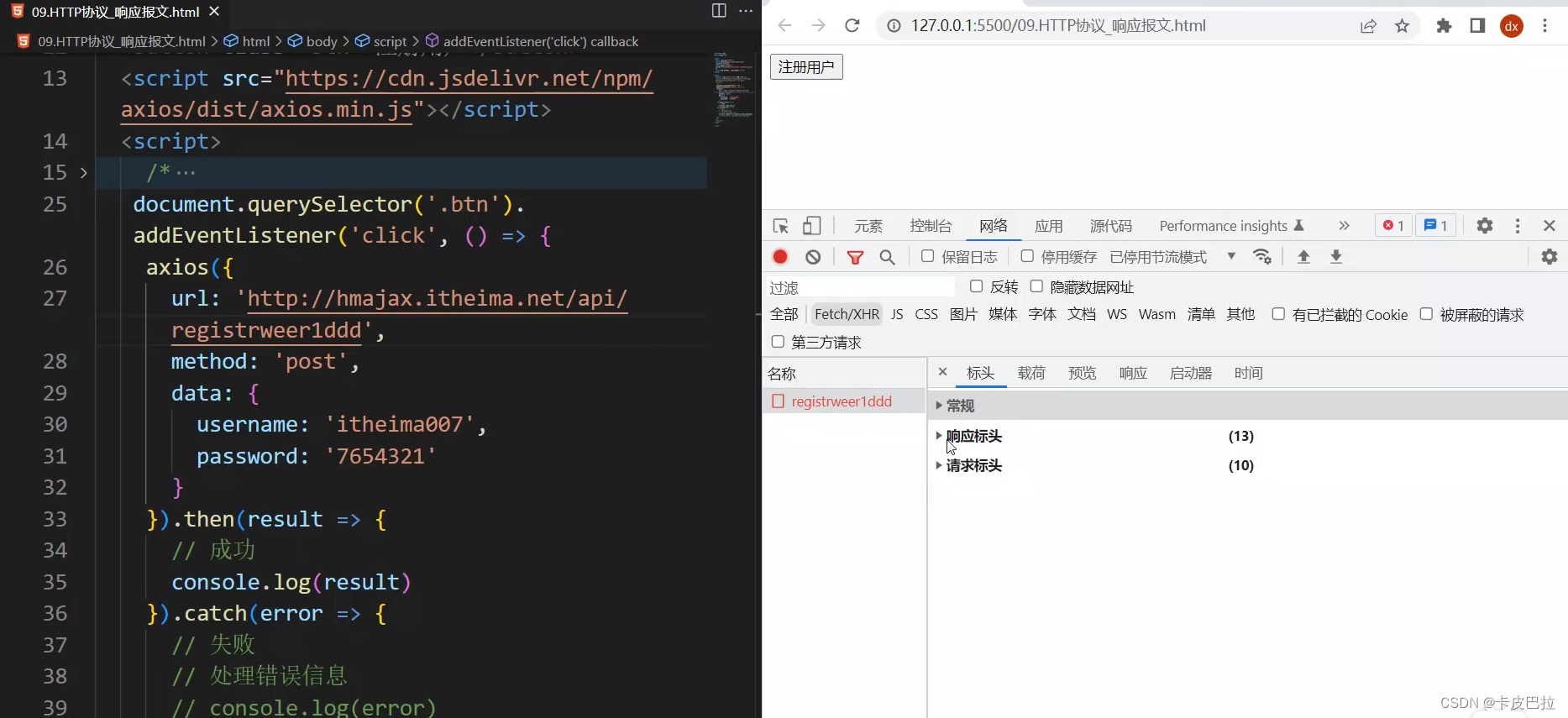Image resolution: width=1568 pixels, height=718 pixels.
Task: Click the 过滤 filter input field
Action: 861,287
